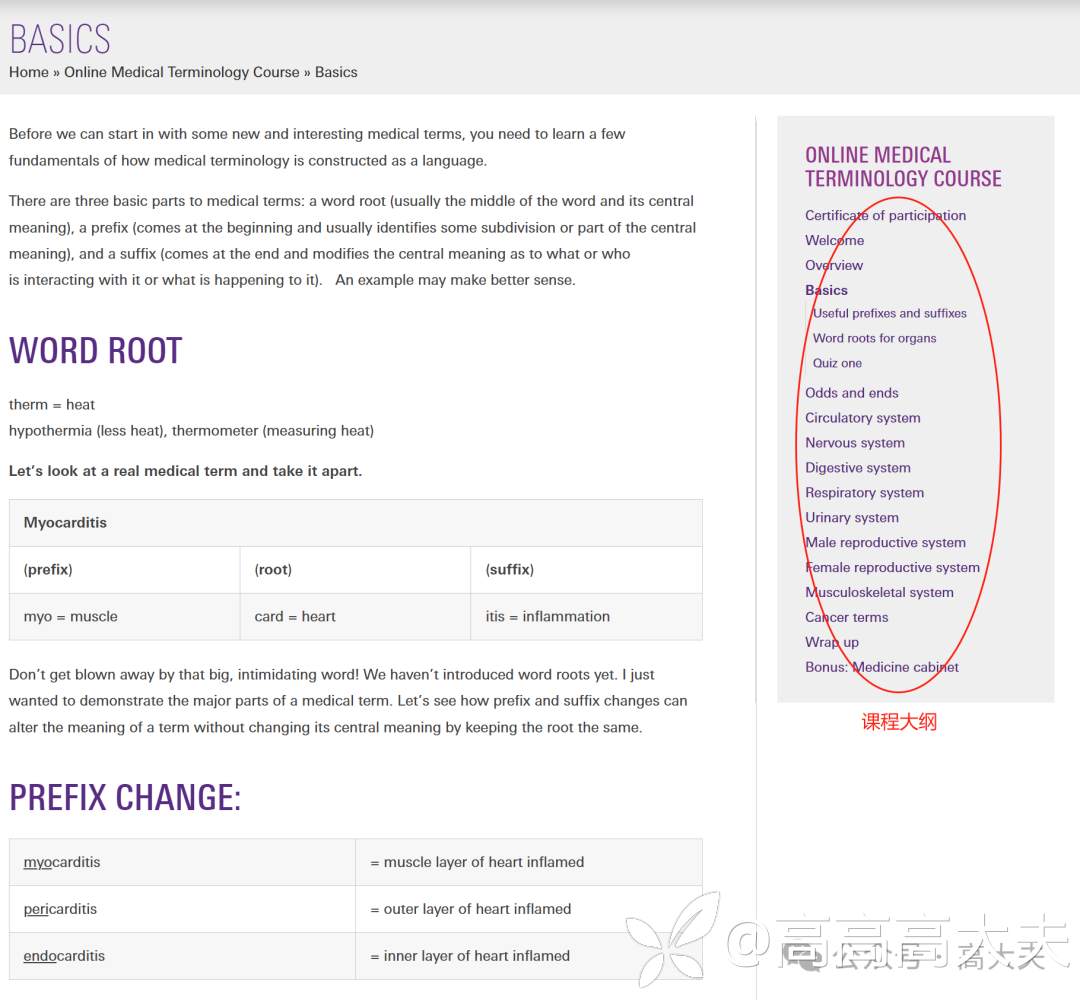Open the Nervous system lesson
Image resolution: width=1080 pixels, height=1000 pixels.
point(855,443)
